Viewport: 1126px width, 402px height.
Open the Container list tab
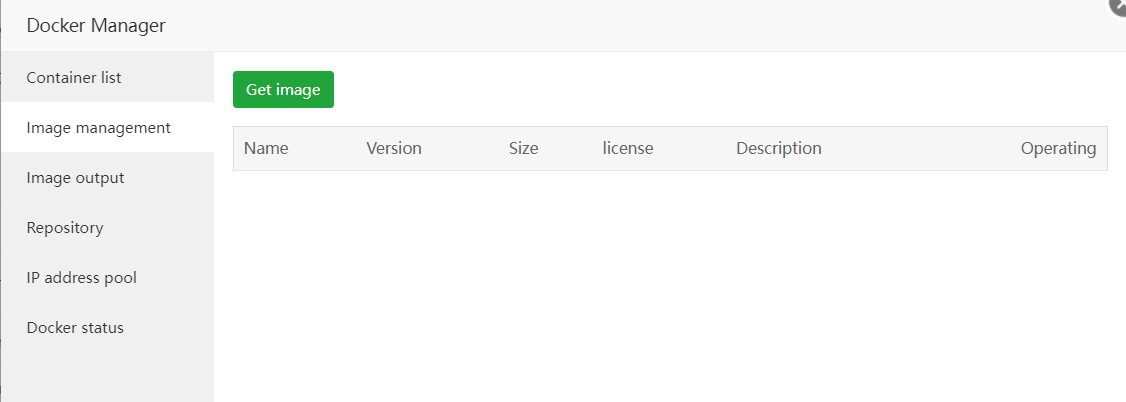[74, 77]
